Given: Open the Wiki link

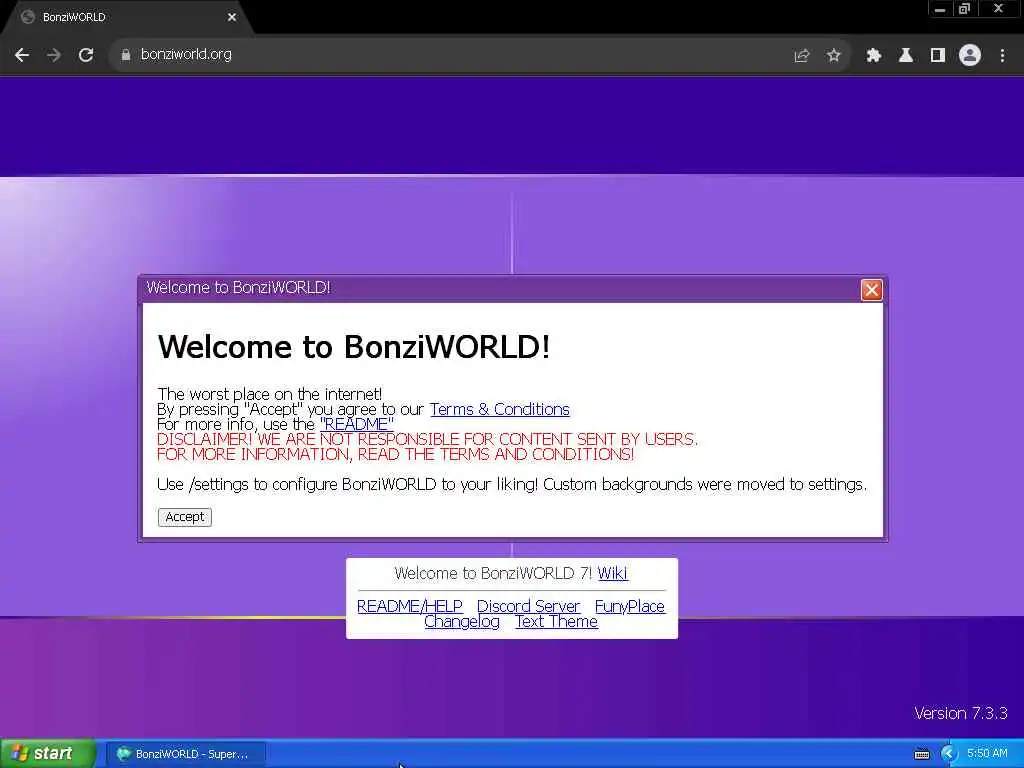Looking at the screenshot, I should [x=613, y=573].
